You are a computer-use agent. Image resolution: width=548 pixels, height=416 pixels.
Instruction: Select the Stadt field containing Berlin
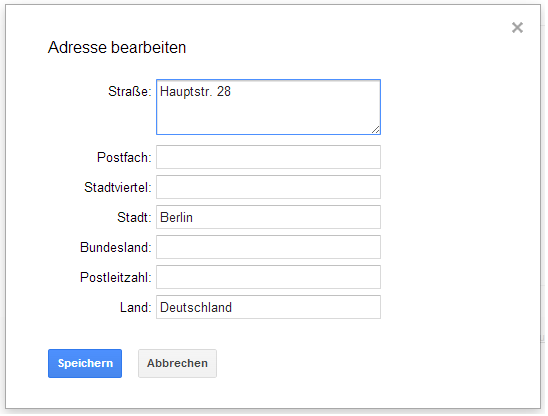268,217
